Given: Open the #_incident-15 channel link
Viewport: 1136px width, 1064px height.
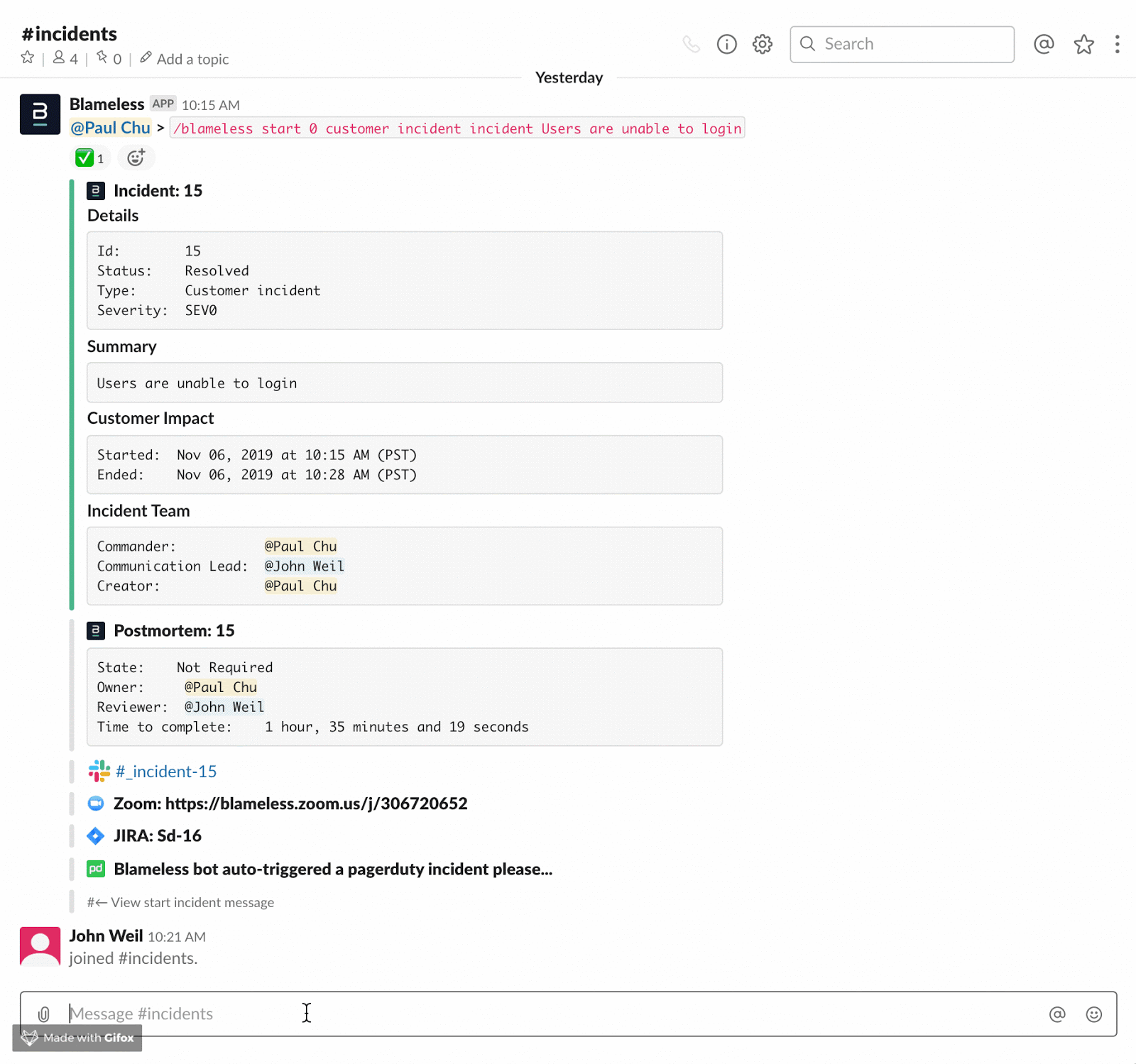Looking at the screenshot, I should 166,772.
